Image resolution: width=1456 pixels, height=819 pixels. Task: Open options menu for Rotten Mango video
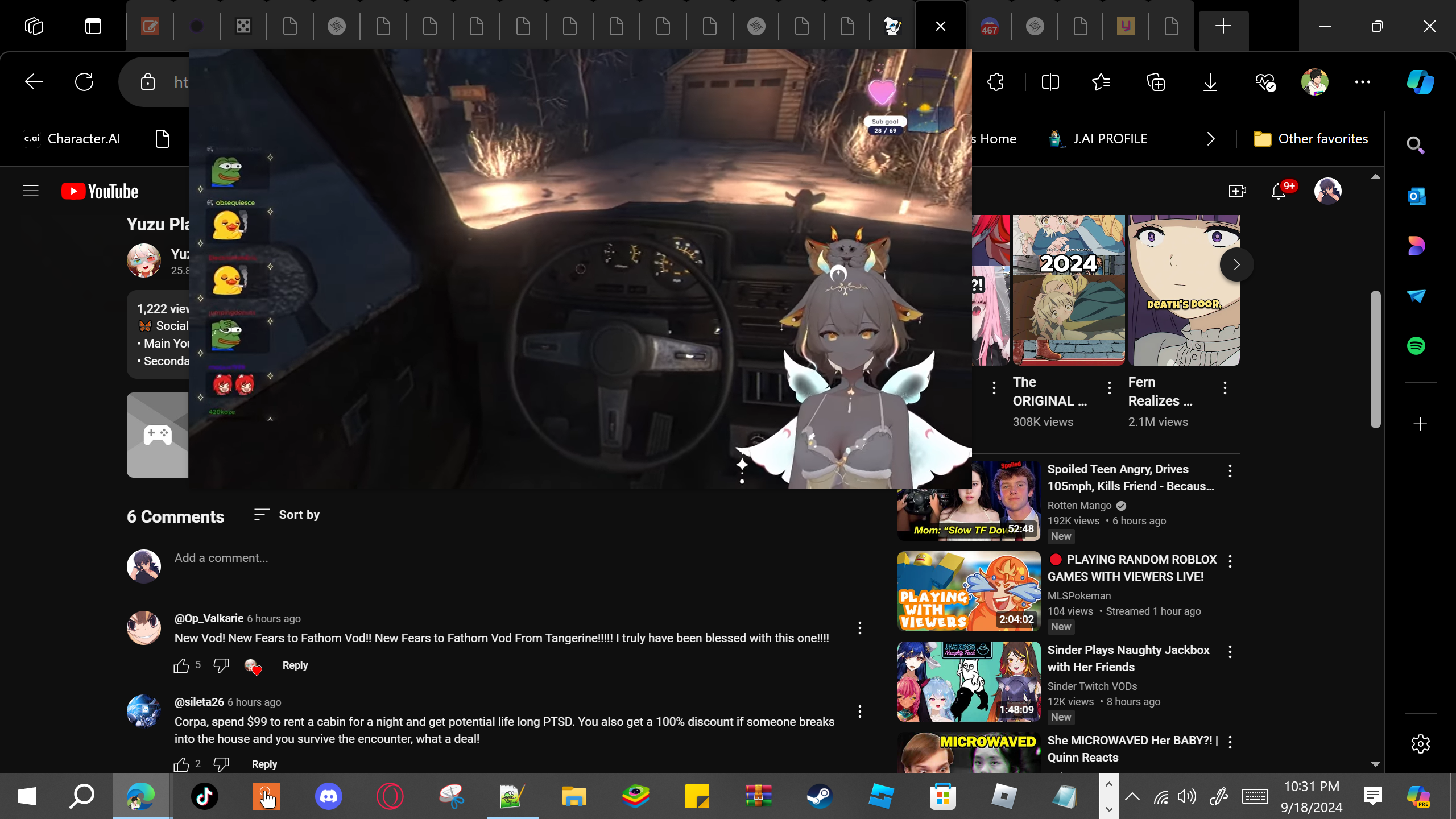[1230, 471]
